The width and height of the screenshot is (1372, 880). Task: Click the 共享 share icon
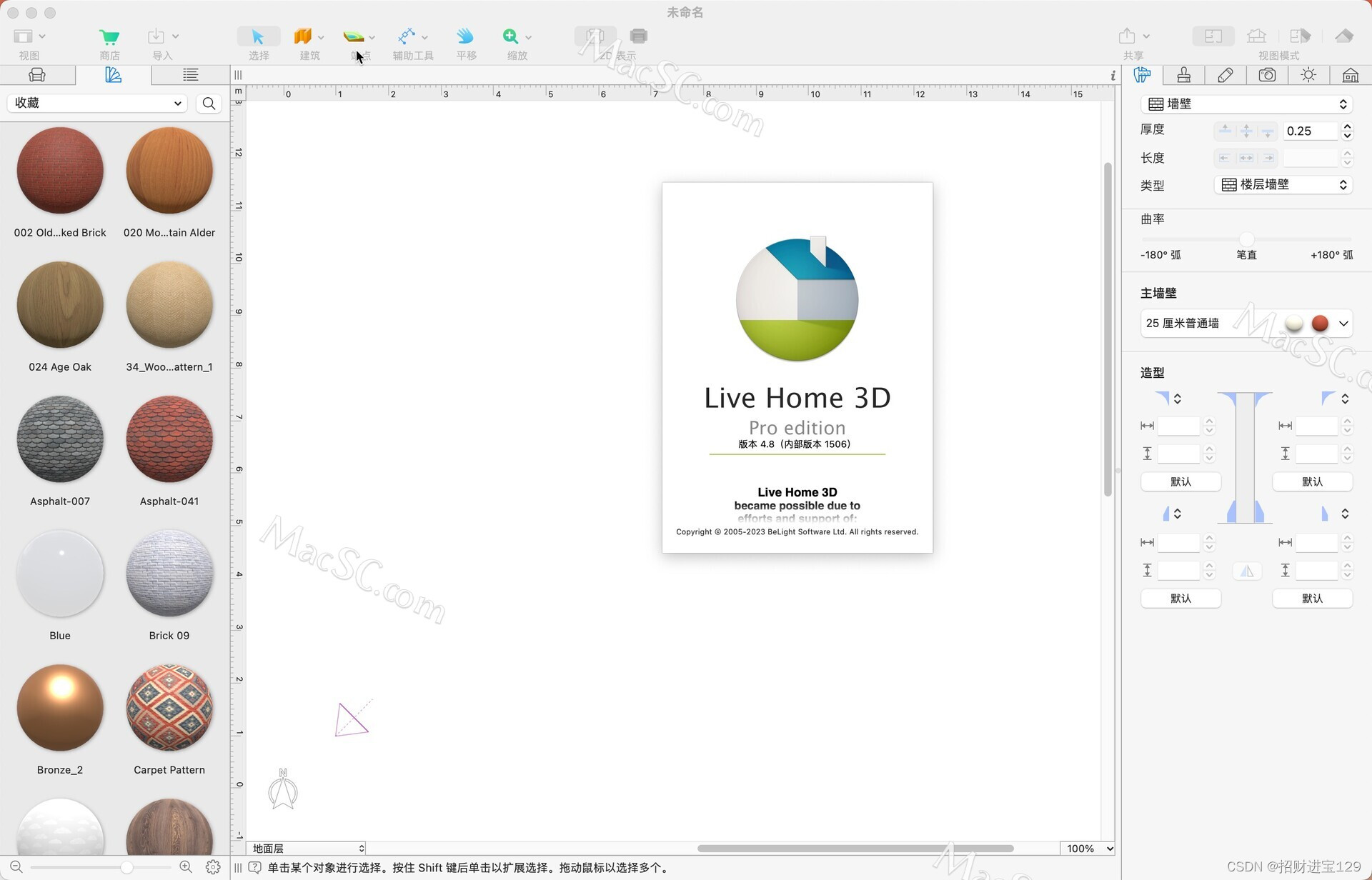[1127, 36]
